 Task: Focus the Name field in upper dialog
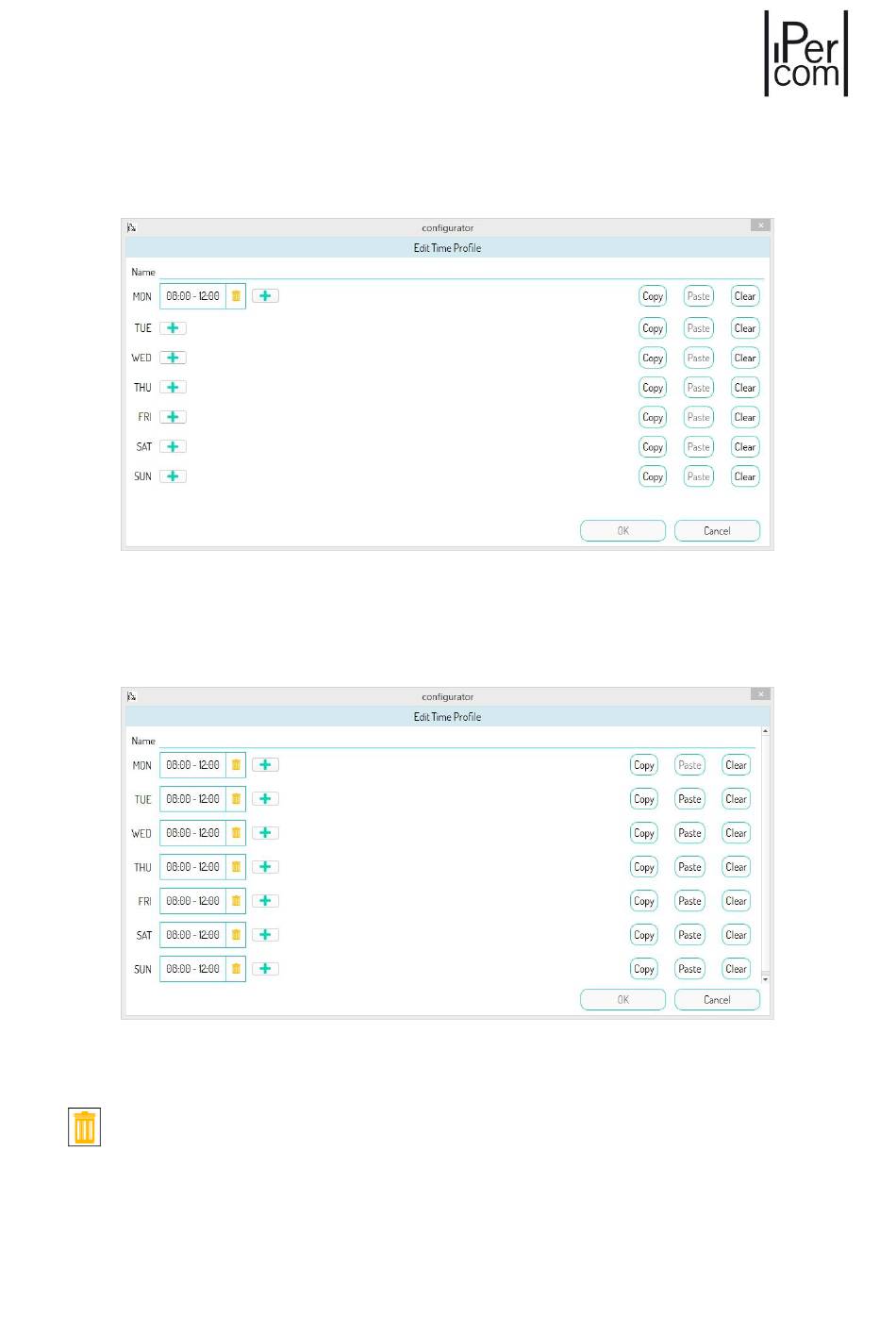[460, 272]
